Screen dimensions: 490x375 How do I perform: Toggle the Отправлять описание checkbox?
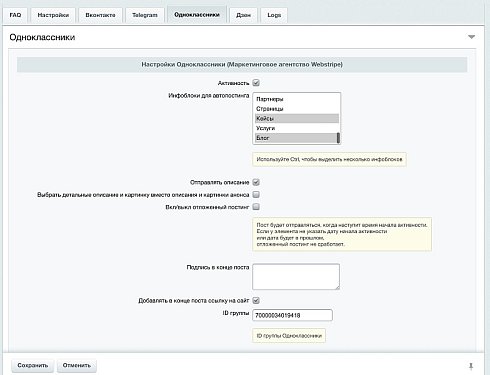click(256, 182)
